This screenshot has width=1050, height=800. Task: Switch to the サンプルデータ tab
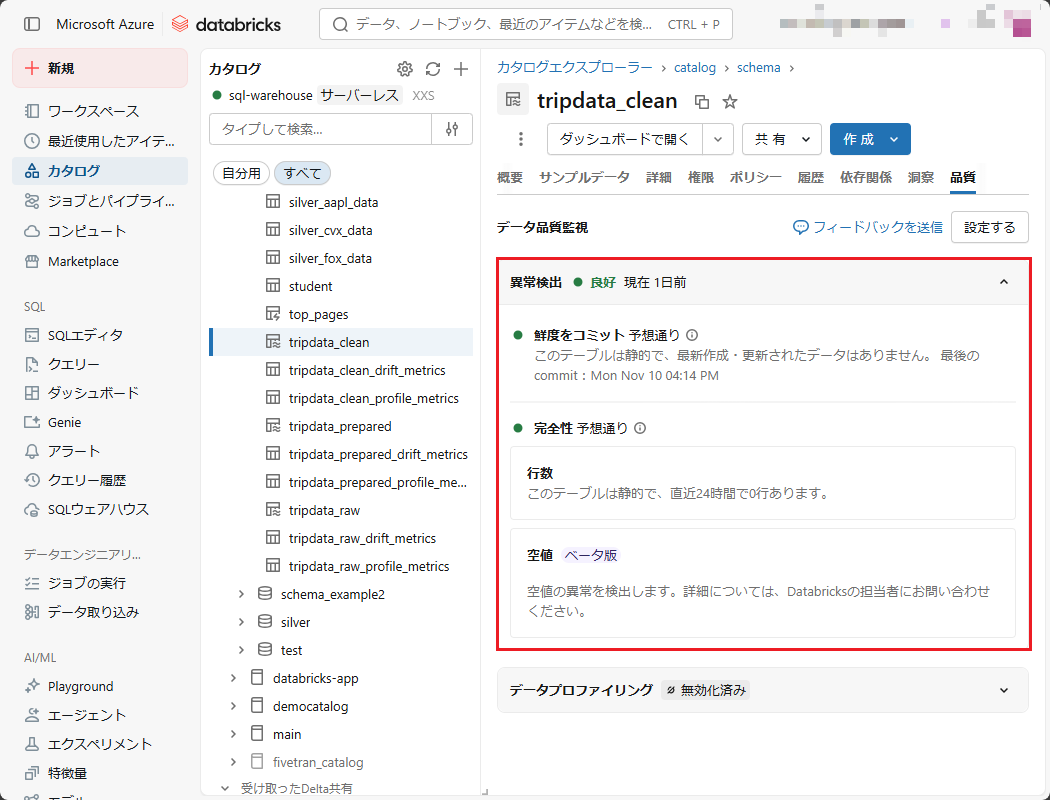pos(584,177)
